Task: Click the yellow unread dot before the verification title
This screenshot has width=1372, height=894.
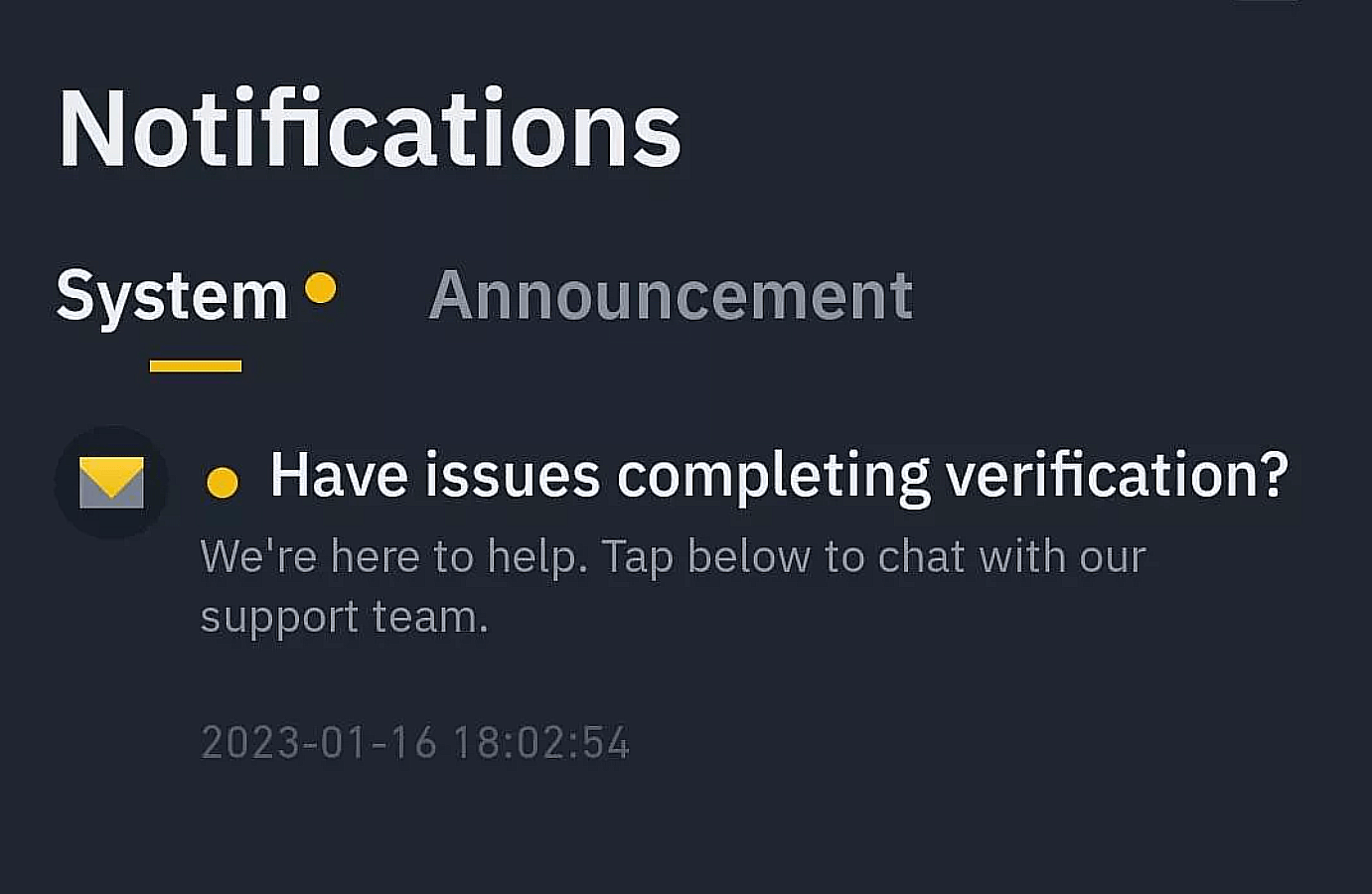Action: click(223, 483)
